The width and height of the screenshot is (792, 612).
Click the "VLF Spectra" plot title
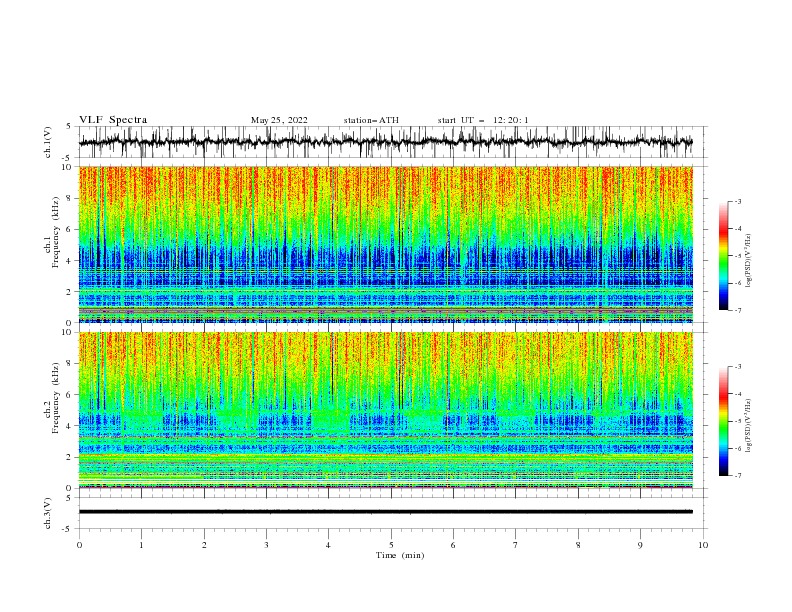(113, 120)
